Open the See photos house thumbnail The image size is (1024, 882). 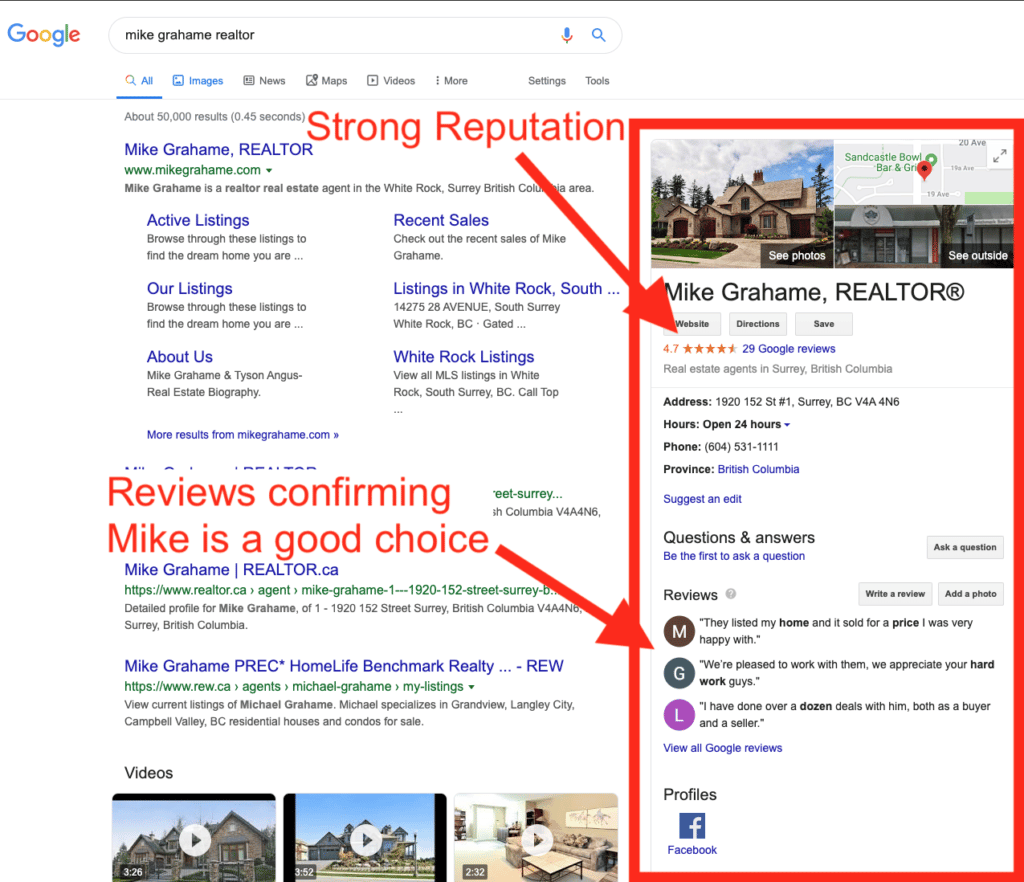click(741, 203)
